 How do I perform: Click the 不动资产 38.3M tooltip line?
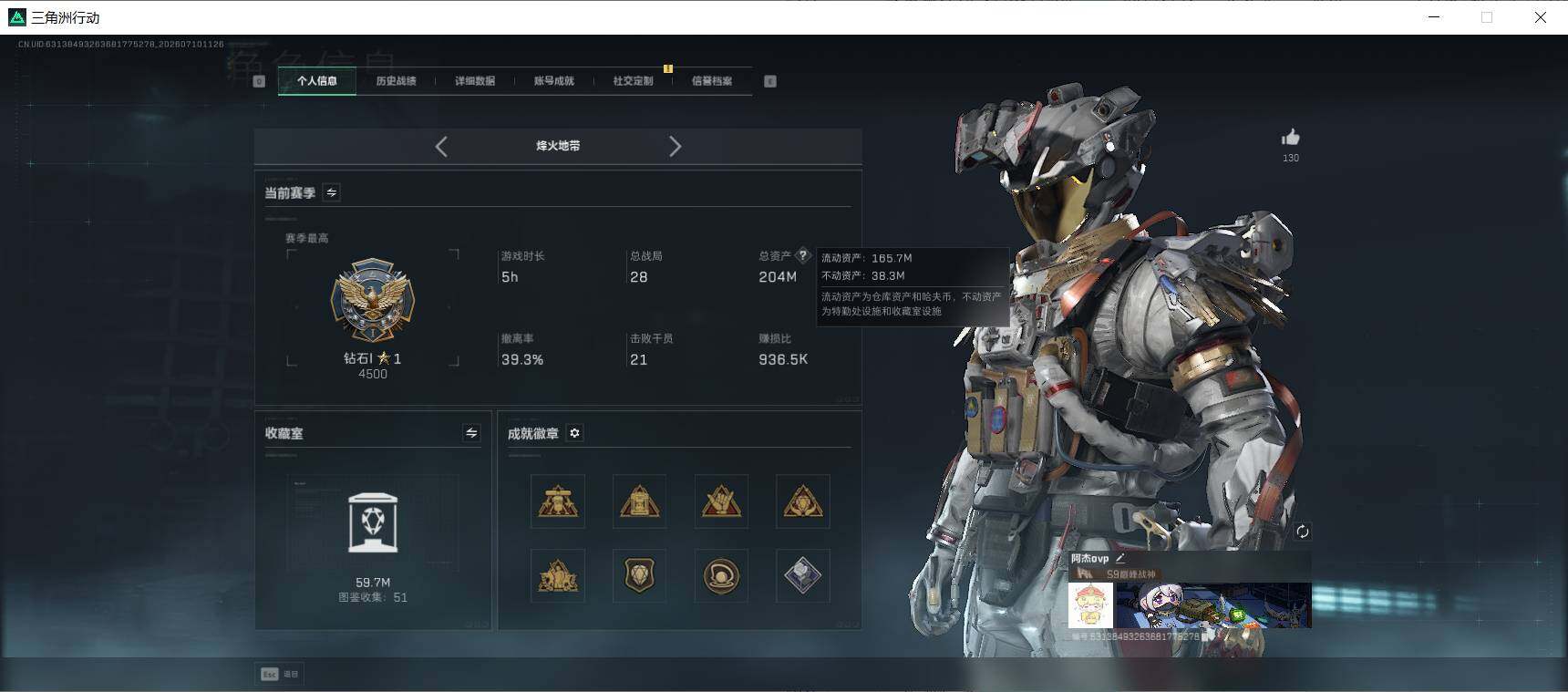[x=863, y=275]
